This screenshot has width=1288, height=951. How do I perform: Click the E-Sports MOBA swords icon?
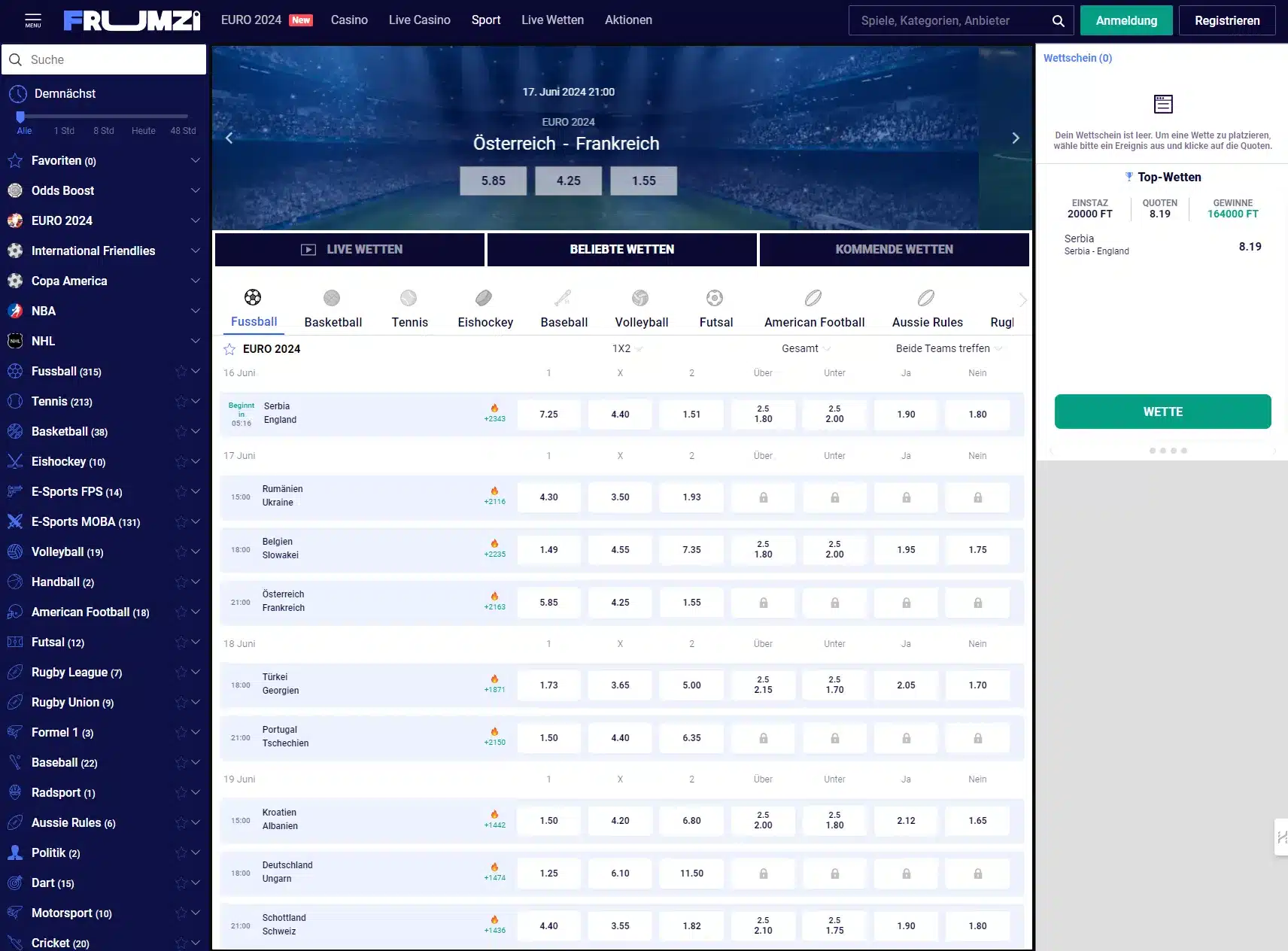[x=15, y=521]
